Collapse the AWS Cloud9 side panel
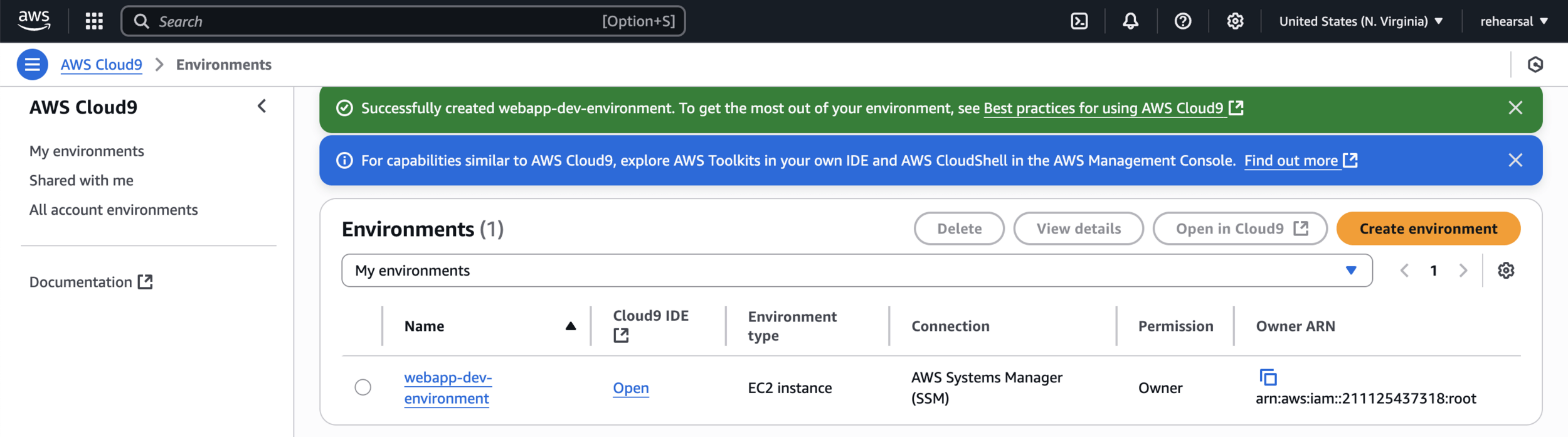 pyautogui.click(x=262, y=107)
